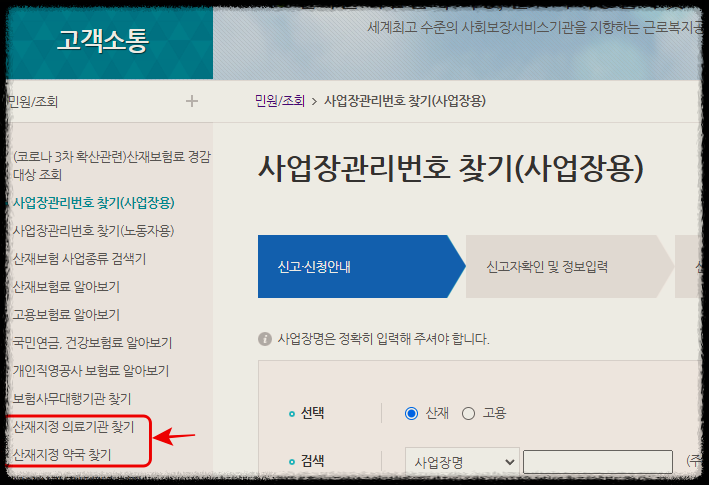Click the 민원/조회 breadcrumb link
709x485 pixels.
[280, 100]
